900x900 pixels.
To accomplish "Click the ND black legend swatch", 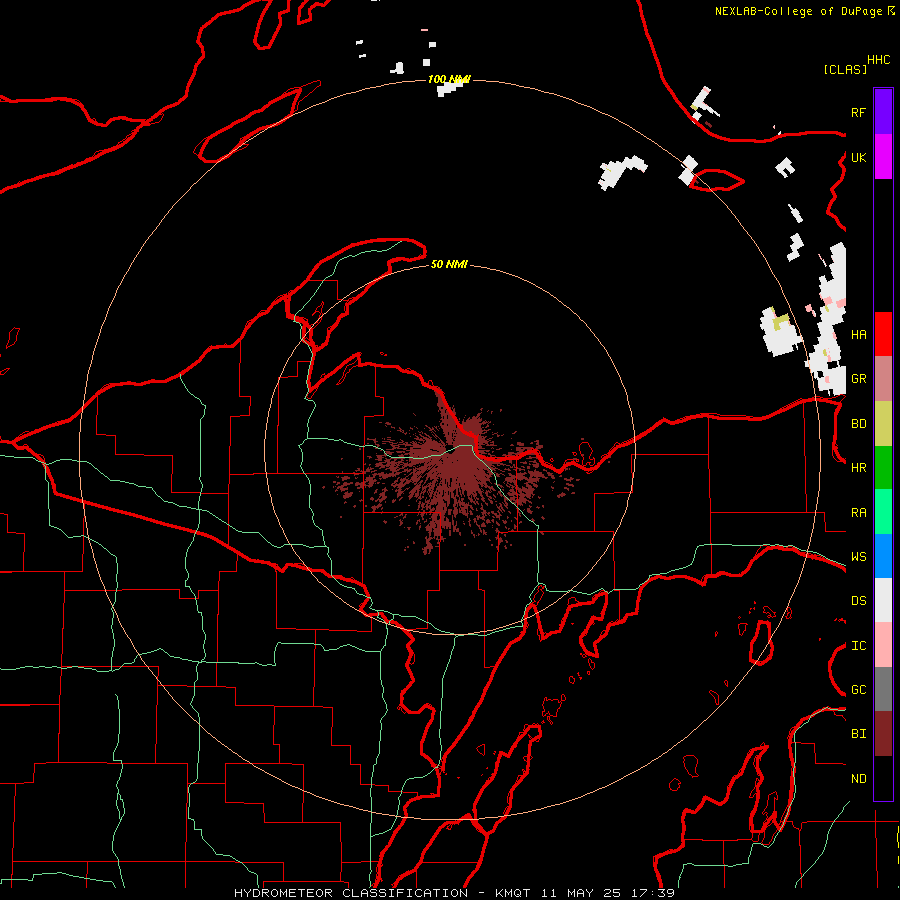I will [x=883, y=778].
